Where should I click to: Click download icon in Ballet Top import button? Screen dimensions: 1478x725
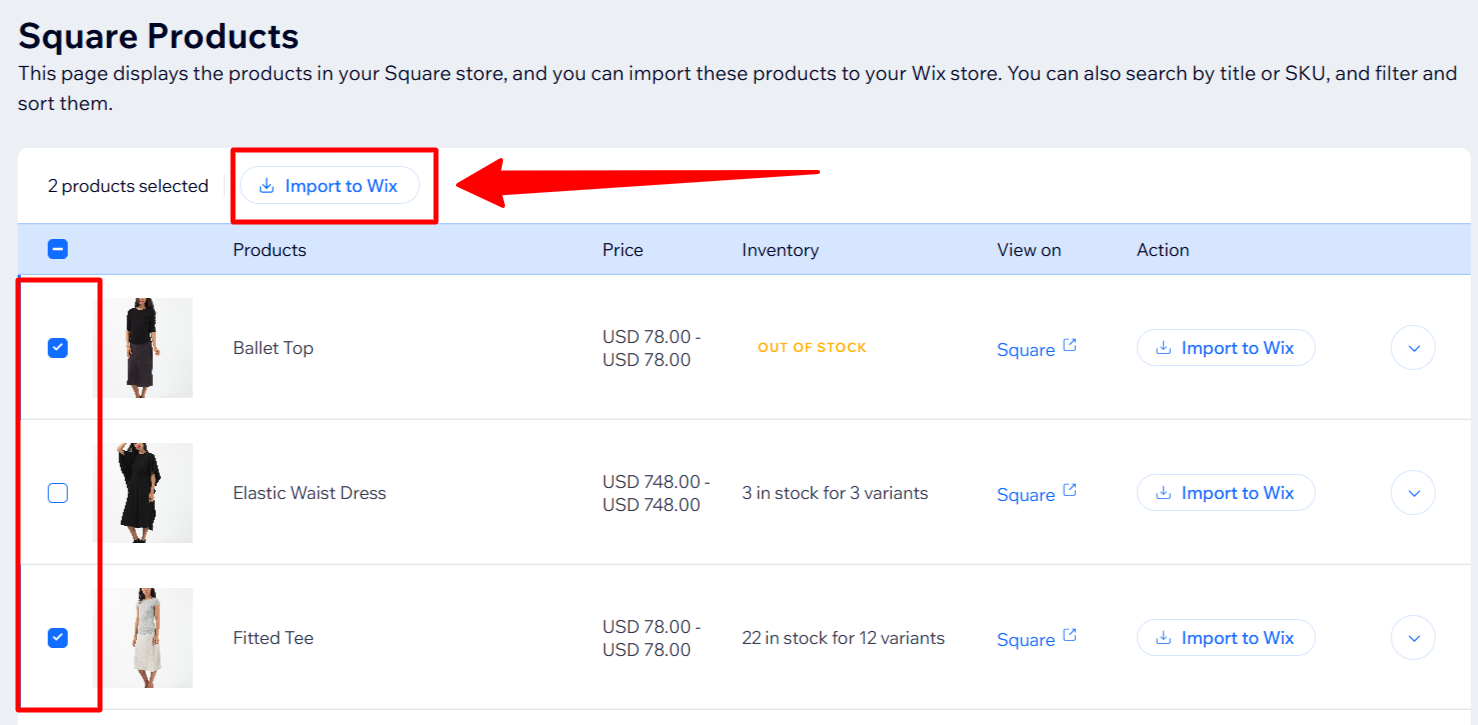1163,348
